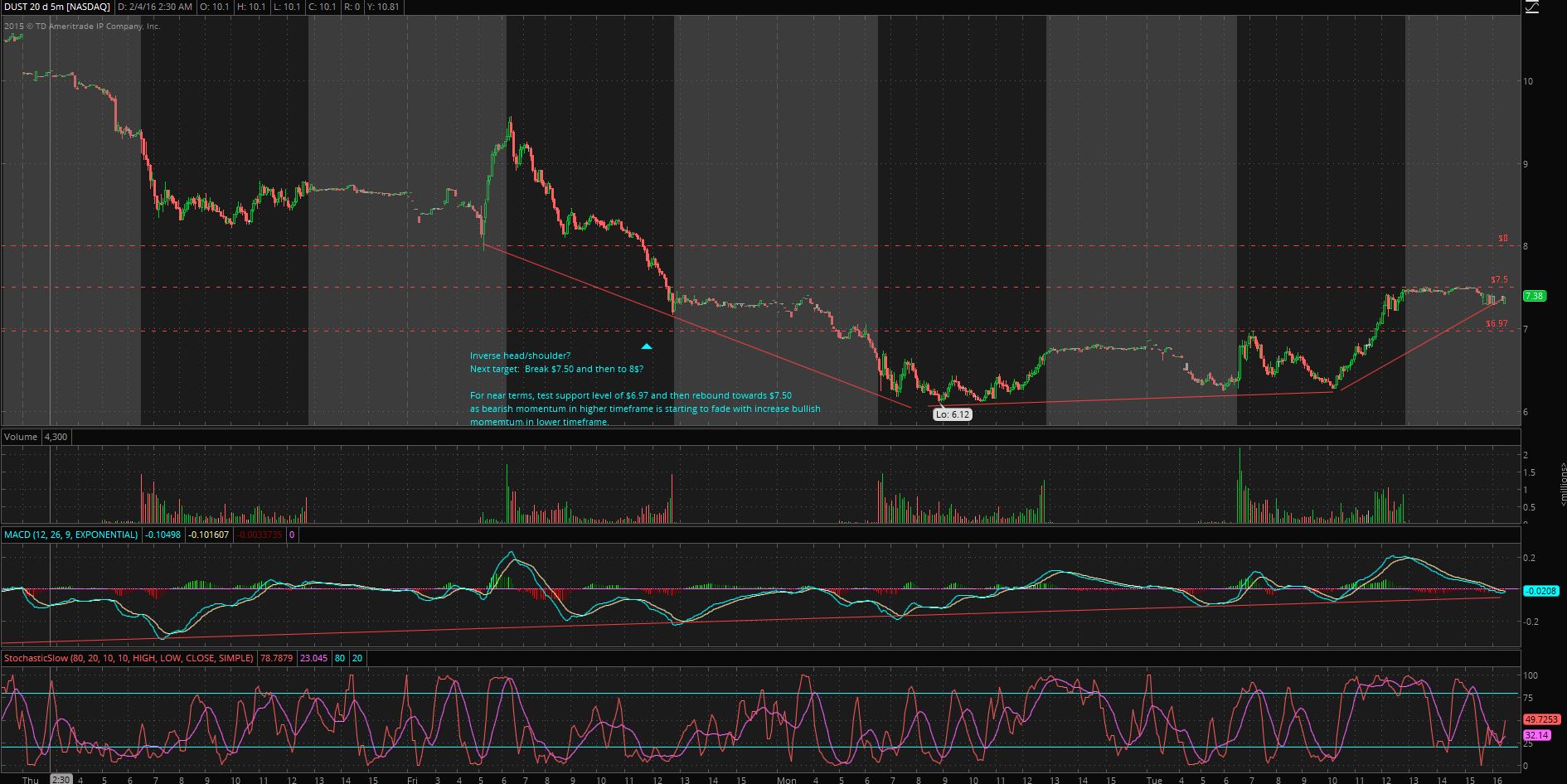Click the overbought level 80 label
This screenshot has height=784, width=1567.
point(340,658)
